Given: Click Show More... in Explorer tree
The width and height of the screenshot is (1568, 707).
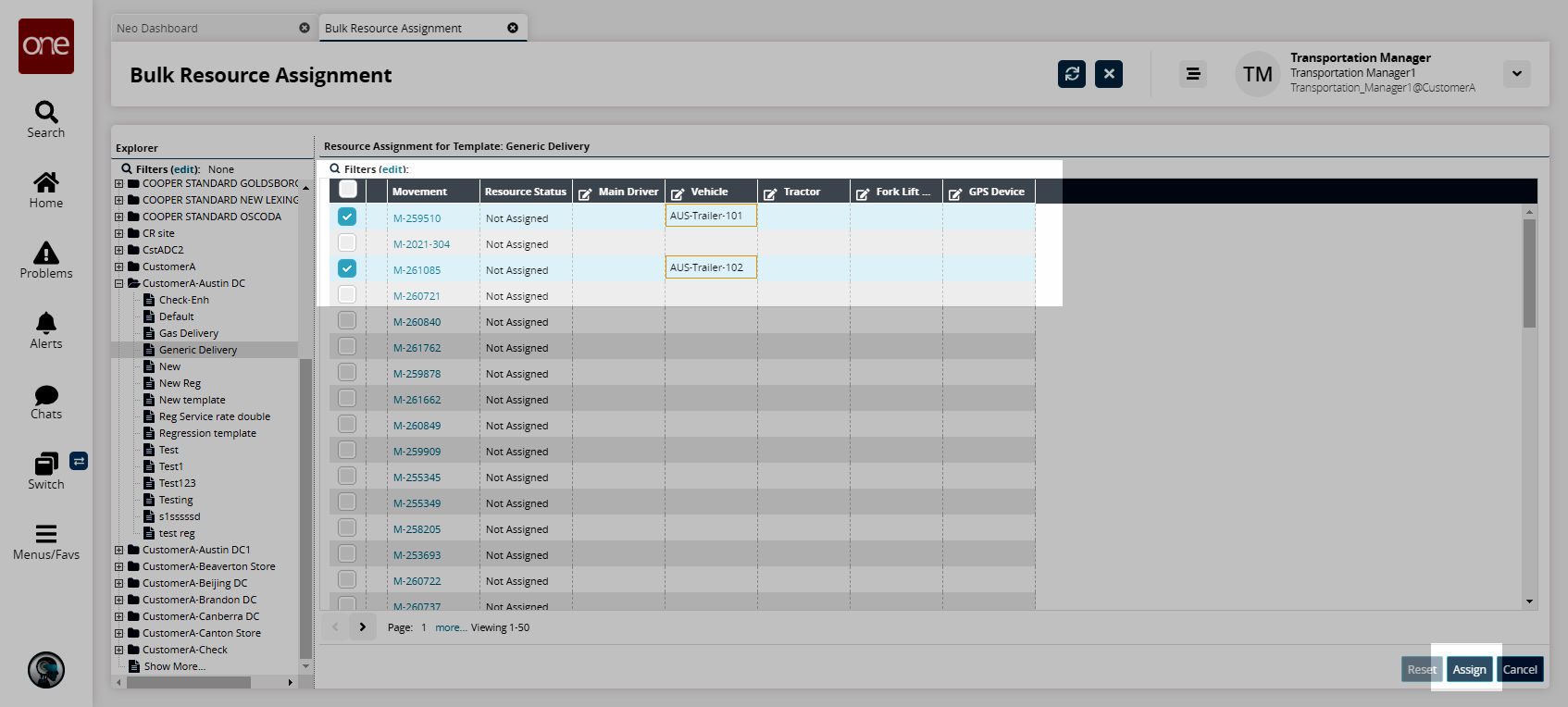Looking at the screenshot, I should [175, 666].
